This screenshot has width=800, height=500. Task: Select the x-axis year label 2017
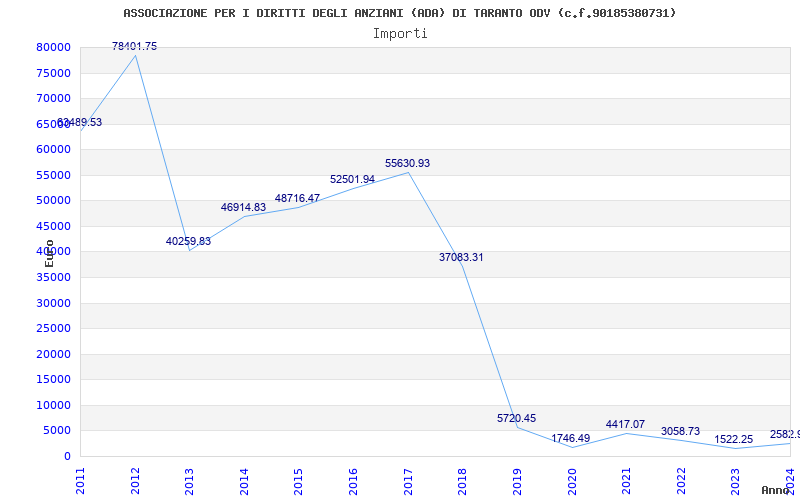tap(408, 481)
